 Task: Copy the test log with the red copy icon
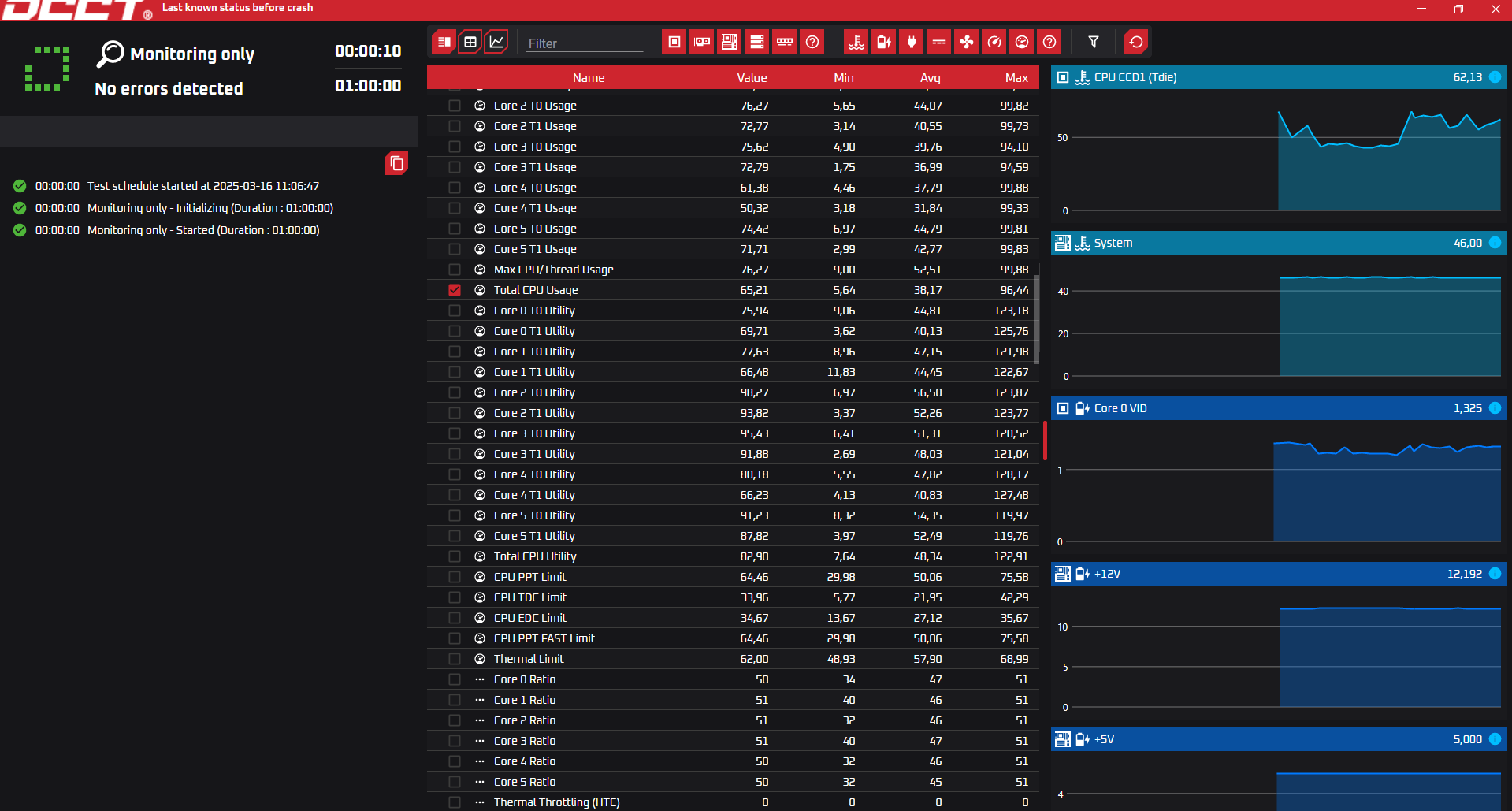coord(396,163)
